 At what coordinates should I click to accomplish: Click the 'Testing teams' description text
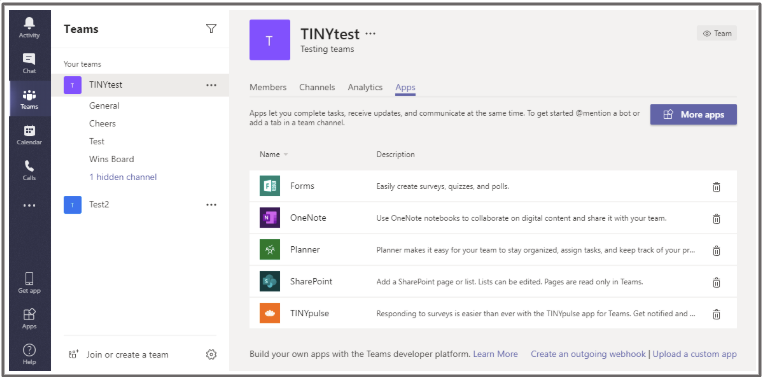327,49
